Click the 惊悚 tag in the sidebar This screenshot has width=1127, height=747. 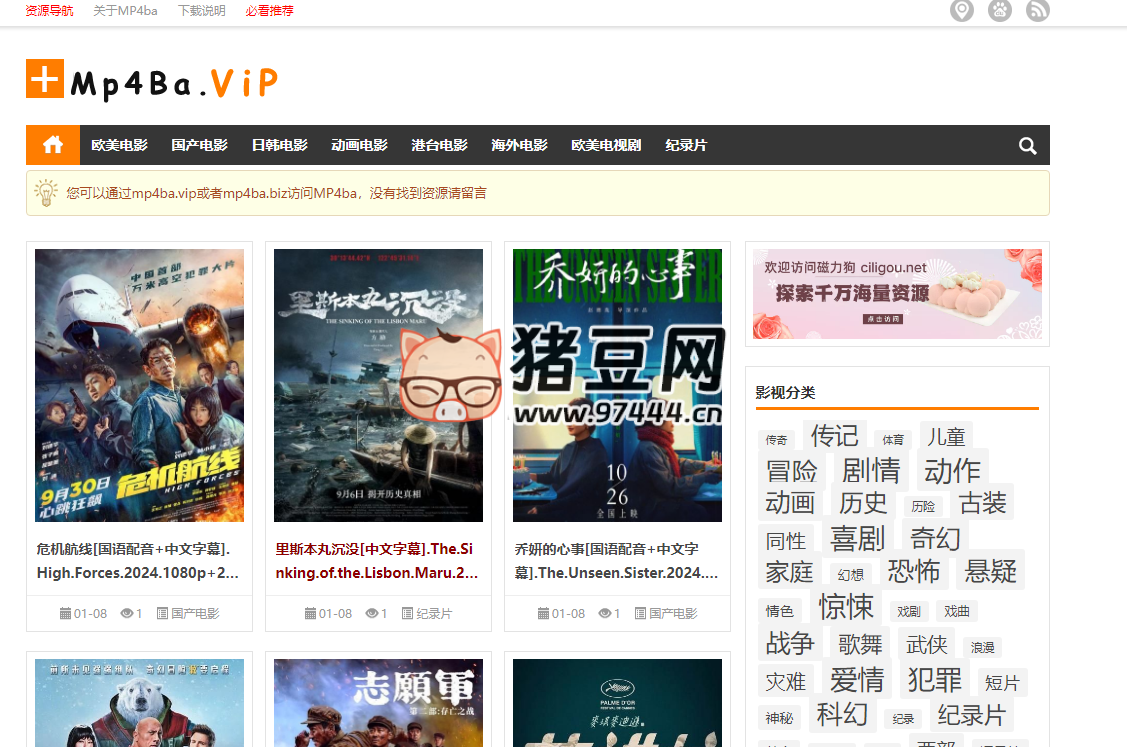847,607
